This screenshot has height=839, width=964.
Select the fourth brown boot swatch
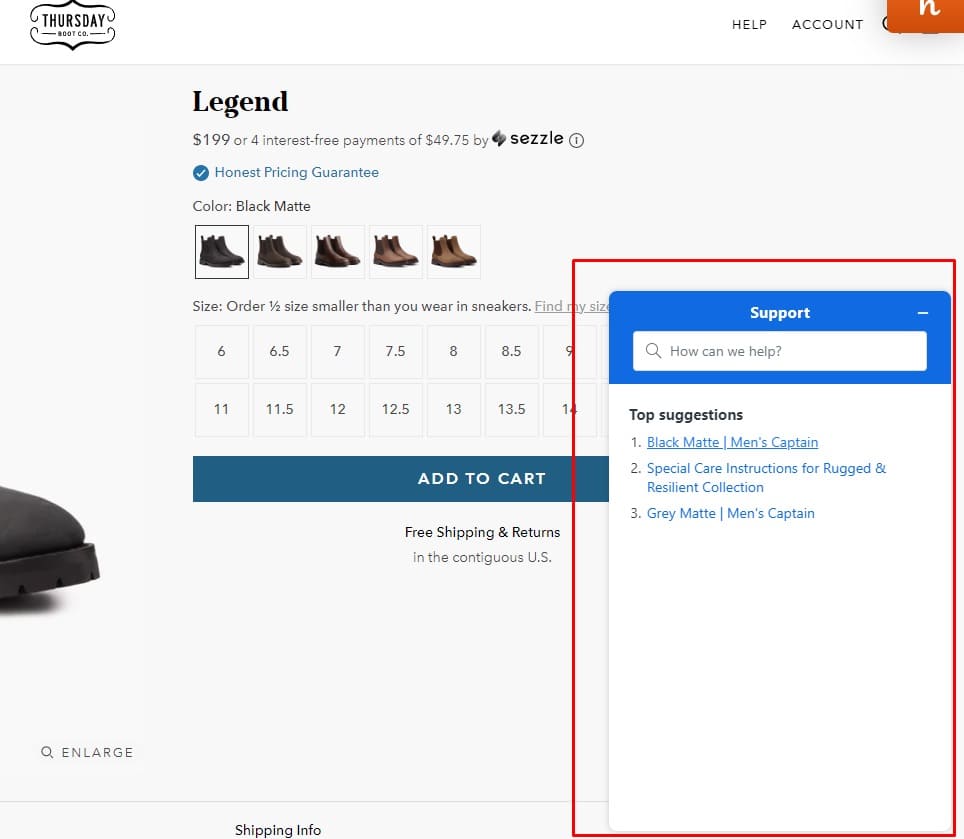point(396,251)
